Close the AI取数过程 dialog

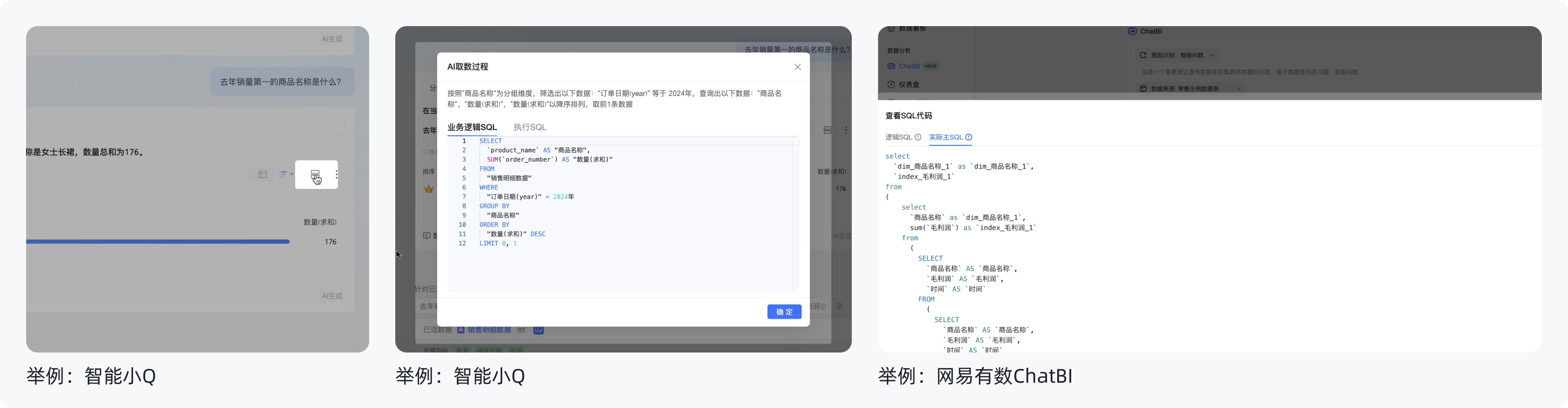tap(797, 67)
